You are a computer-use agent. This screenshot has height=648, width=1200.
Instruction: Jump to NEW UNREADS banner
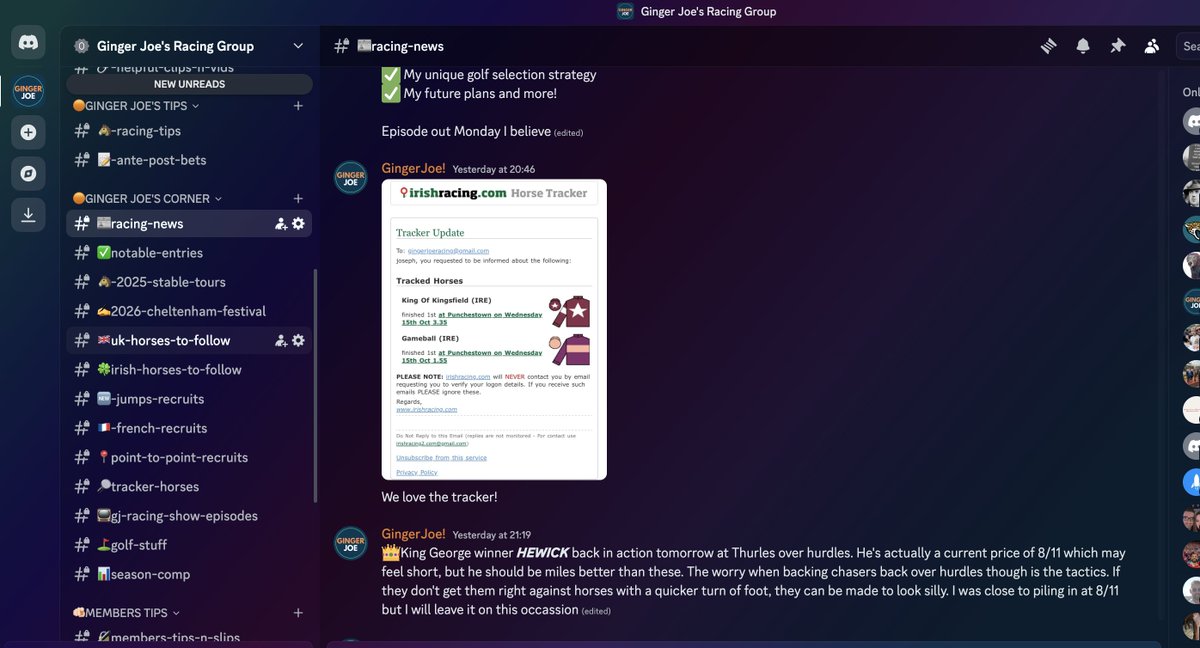189,84
